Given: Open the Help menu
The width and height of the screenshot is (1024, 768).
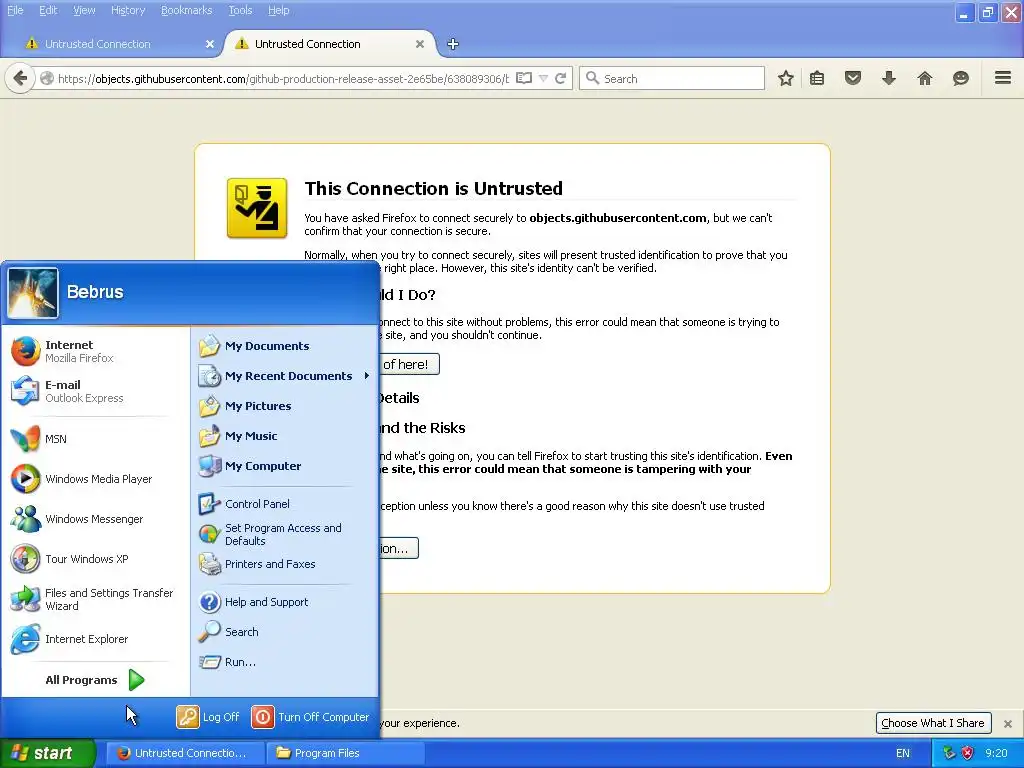Looking at the screenshot, I should point(278,10).
